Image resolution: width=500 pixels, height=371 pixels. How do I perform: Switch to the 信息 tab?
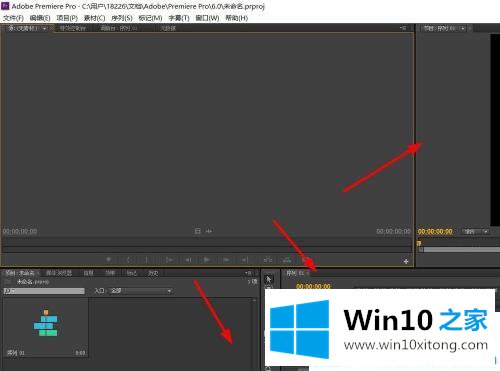88,273
